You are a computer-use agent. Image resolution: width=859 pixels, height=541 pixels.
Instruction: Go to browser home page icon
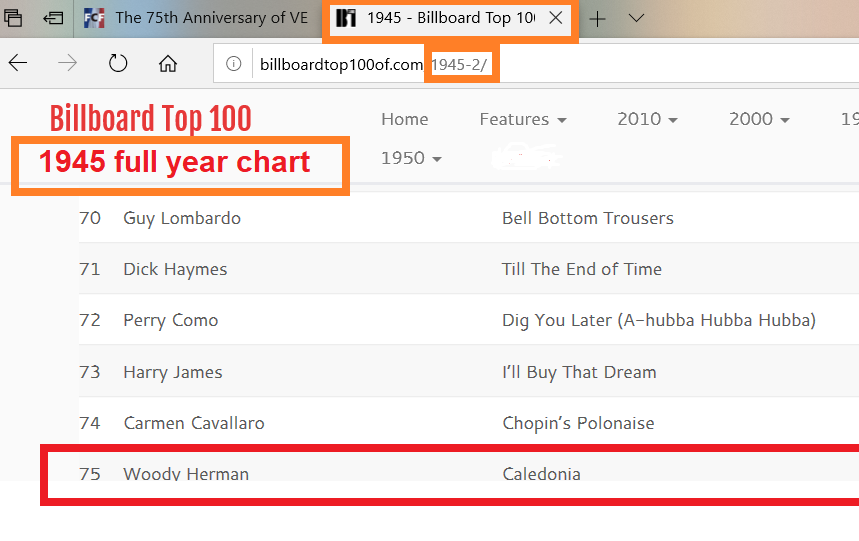click(x=168, y=64)
